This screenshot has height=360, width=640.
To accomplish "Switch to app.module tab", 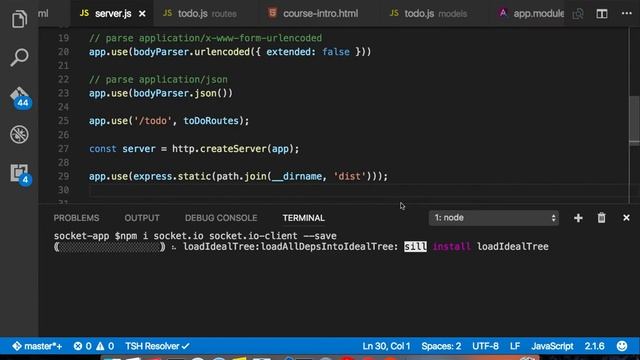I will tap(532, 14).
